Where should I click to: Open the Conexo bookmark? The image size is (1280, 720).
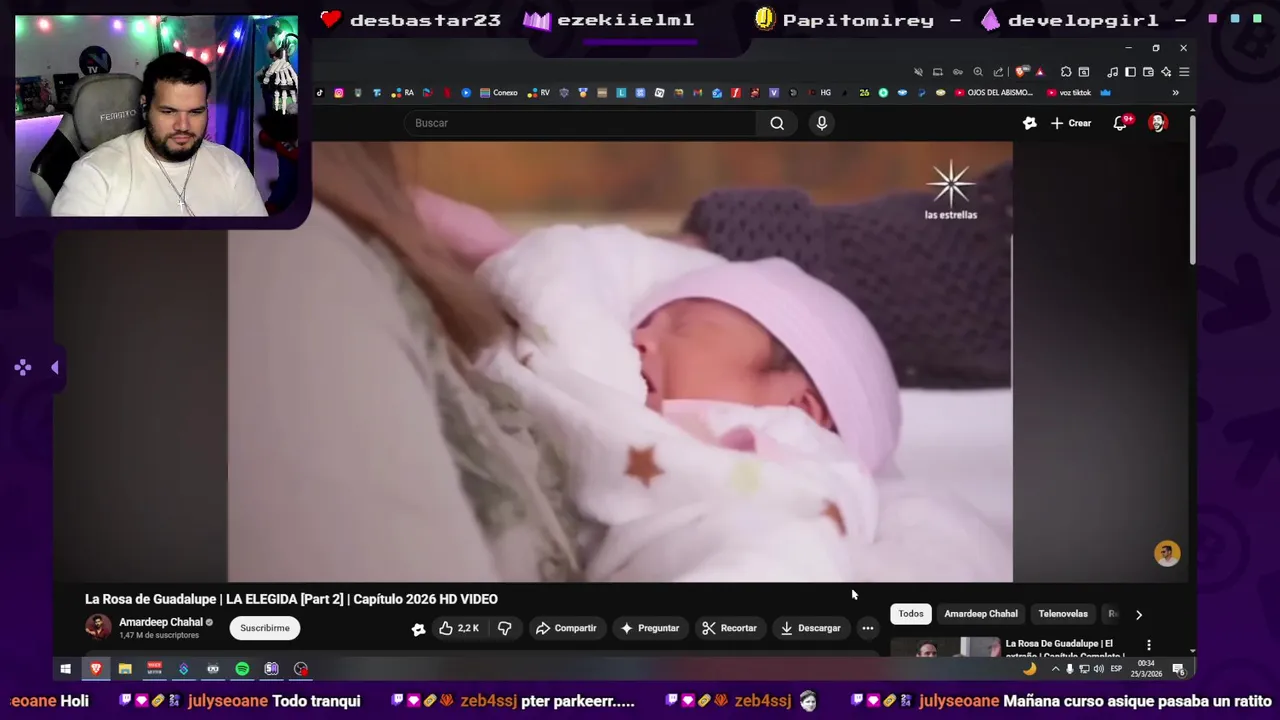point(498,93)
